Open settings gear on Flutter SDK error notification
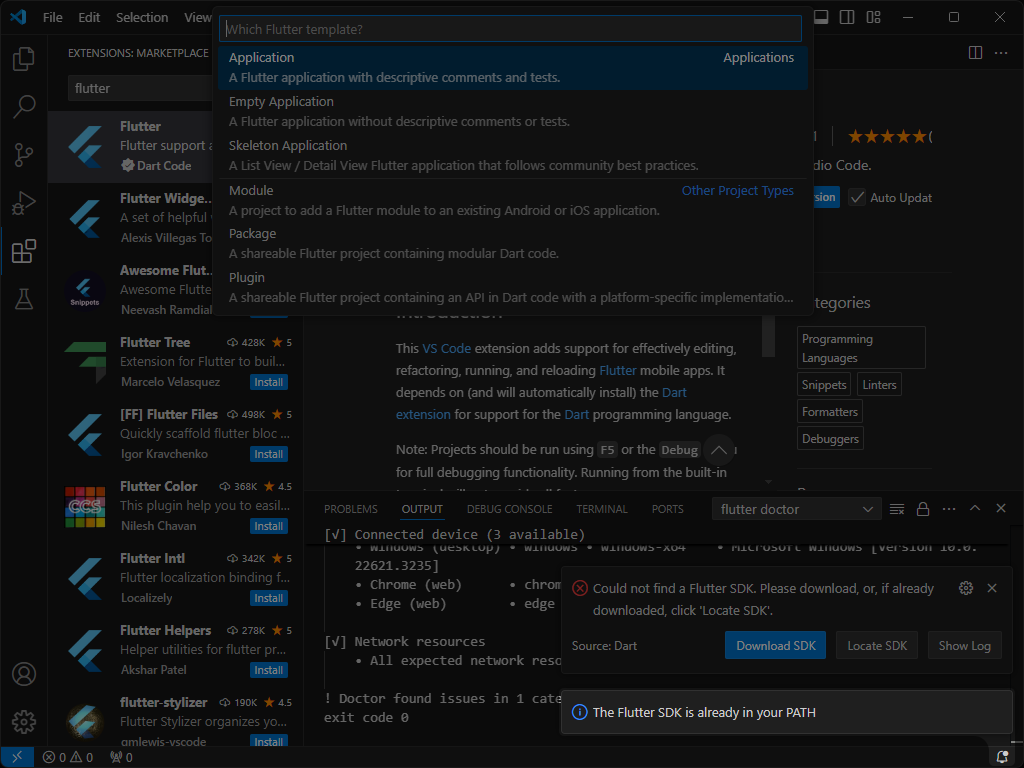The width and height of the screenshot is (1024, 768). (x=966, y=588)
